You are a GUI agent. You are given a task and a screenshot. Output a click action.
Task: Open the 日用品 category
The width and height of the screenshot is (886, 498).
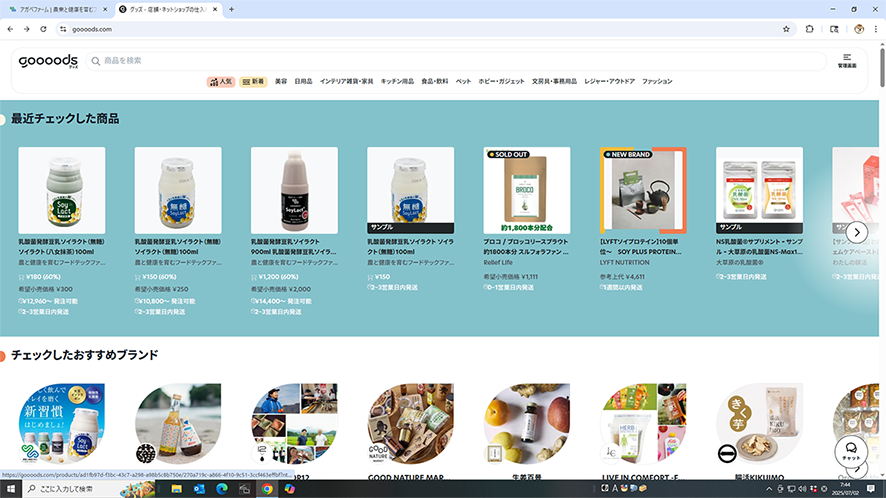click(303, 81)
